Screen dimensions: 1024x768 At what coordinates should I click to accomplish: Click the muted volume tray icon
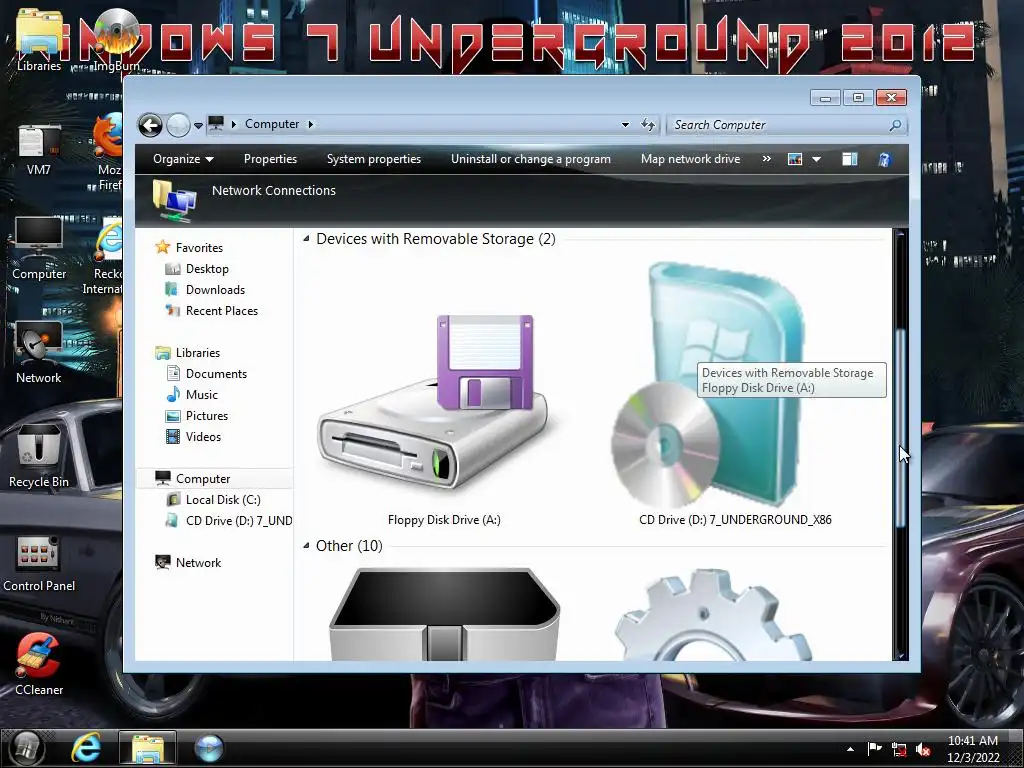(923, 749)
